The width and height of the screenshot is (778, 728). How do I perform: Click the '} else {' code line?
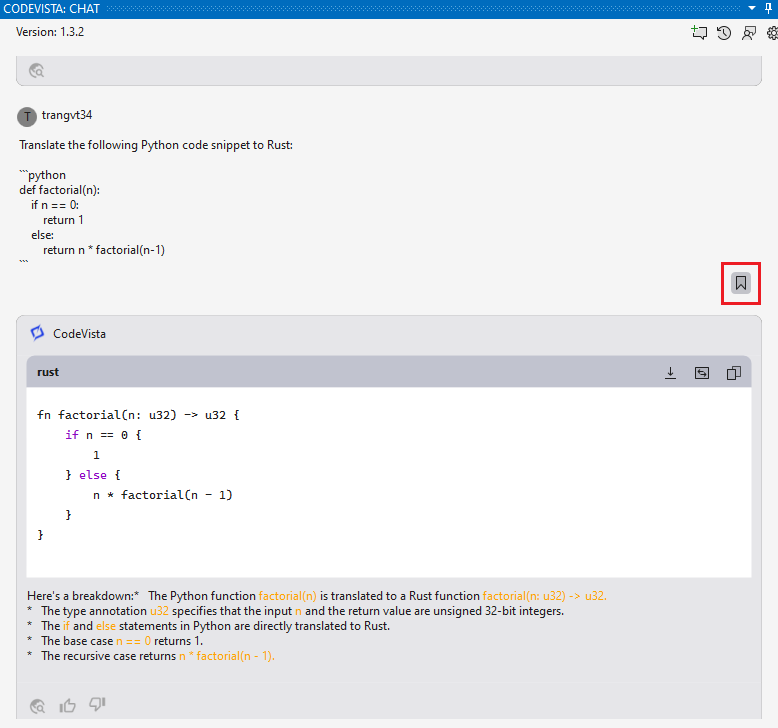(93, 475)
